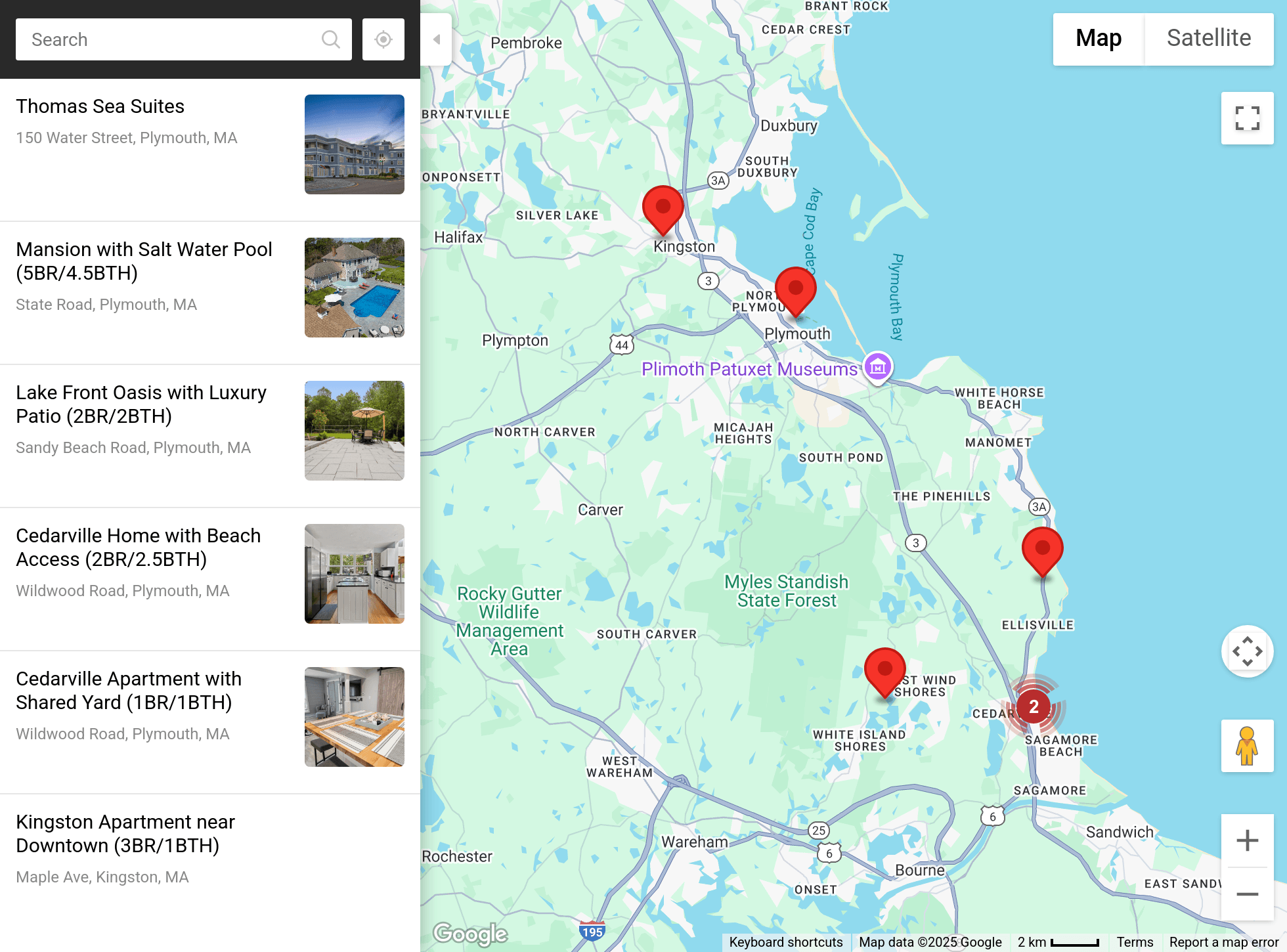Click the search magnifier icon
The image size is (1287, 952).
tap(331, 39)
